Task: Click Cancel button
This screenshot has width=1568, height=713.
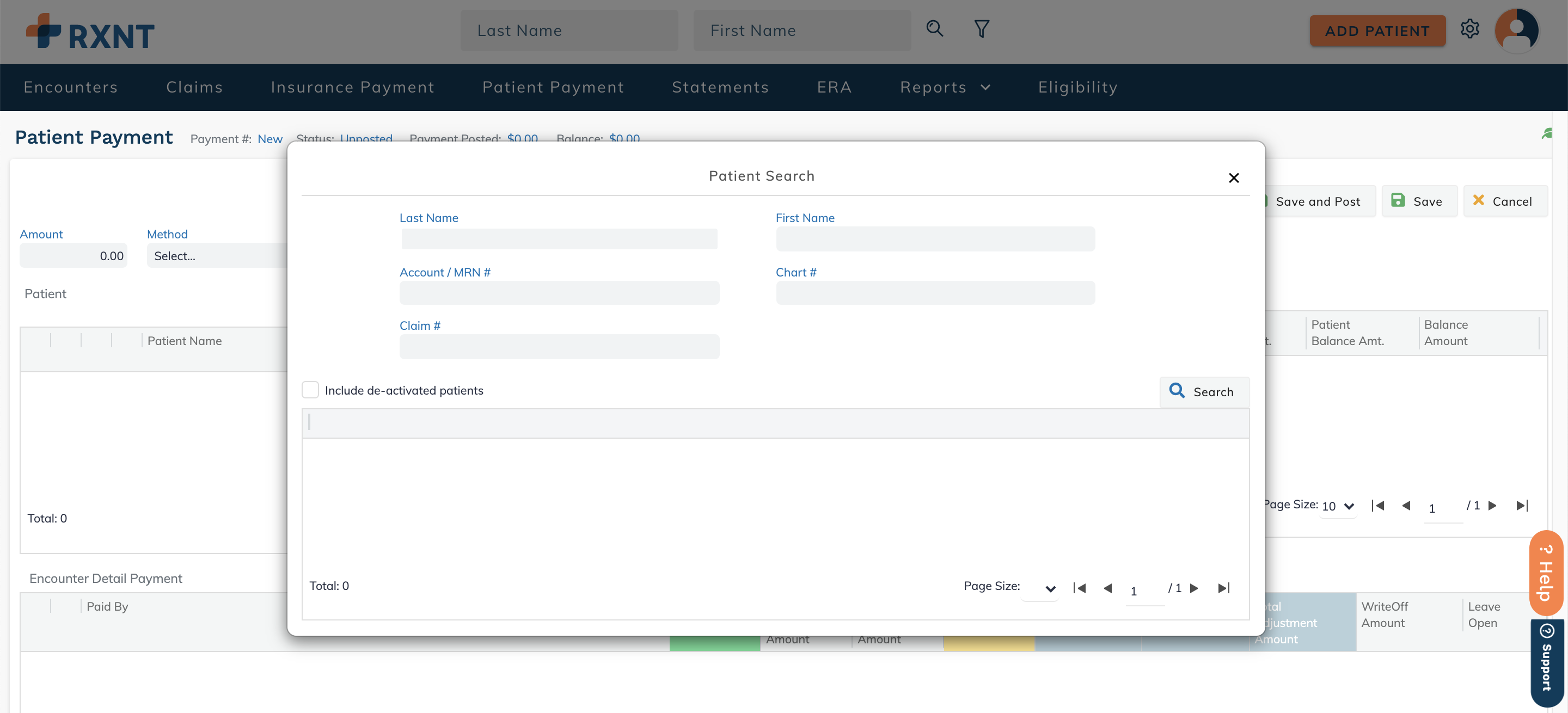Action: (1505, 201)
